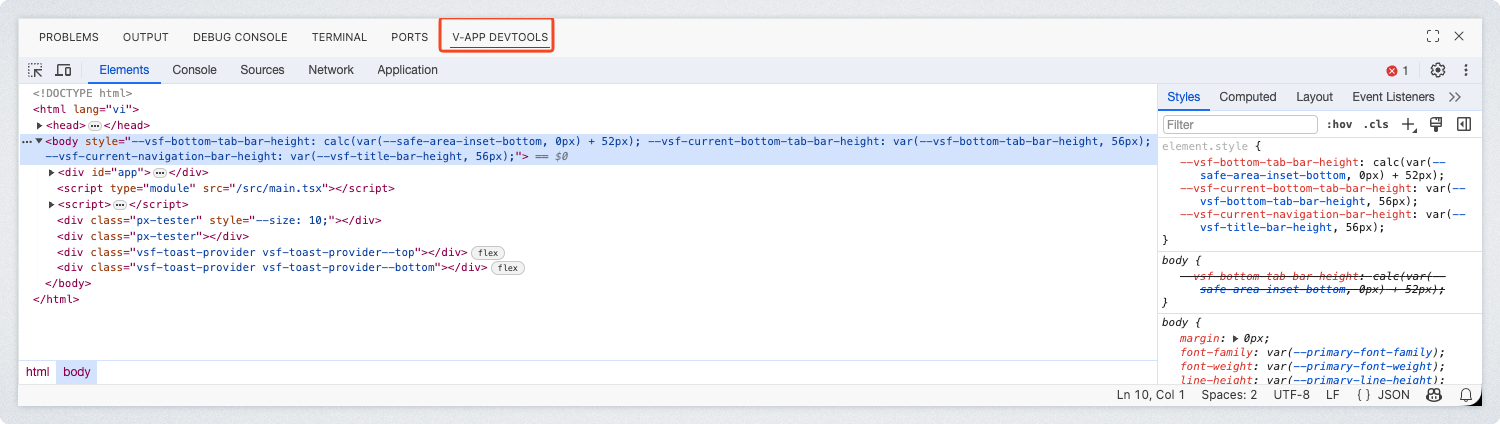The width and height of the screenshot is (1500, 424).
Task: Add a new style rule plus icon
Action: (x=1409, y=125)
